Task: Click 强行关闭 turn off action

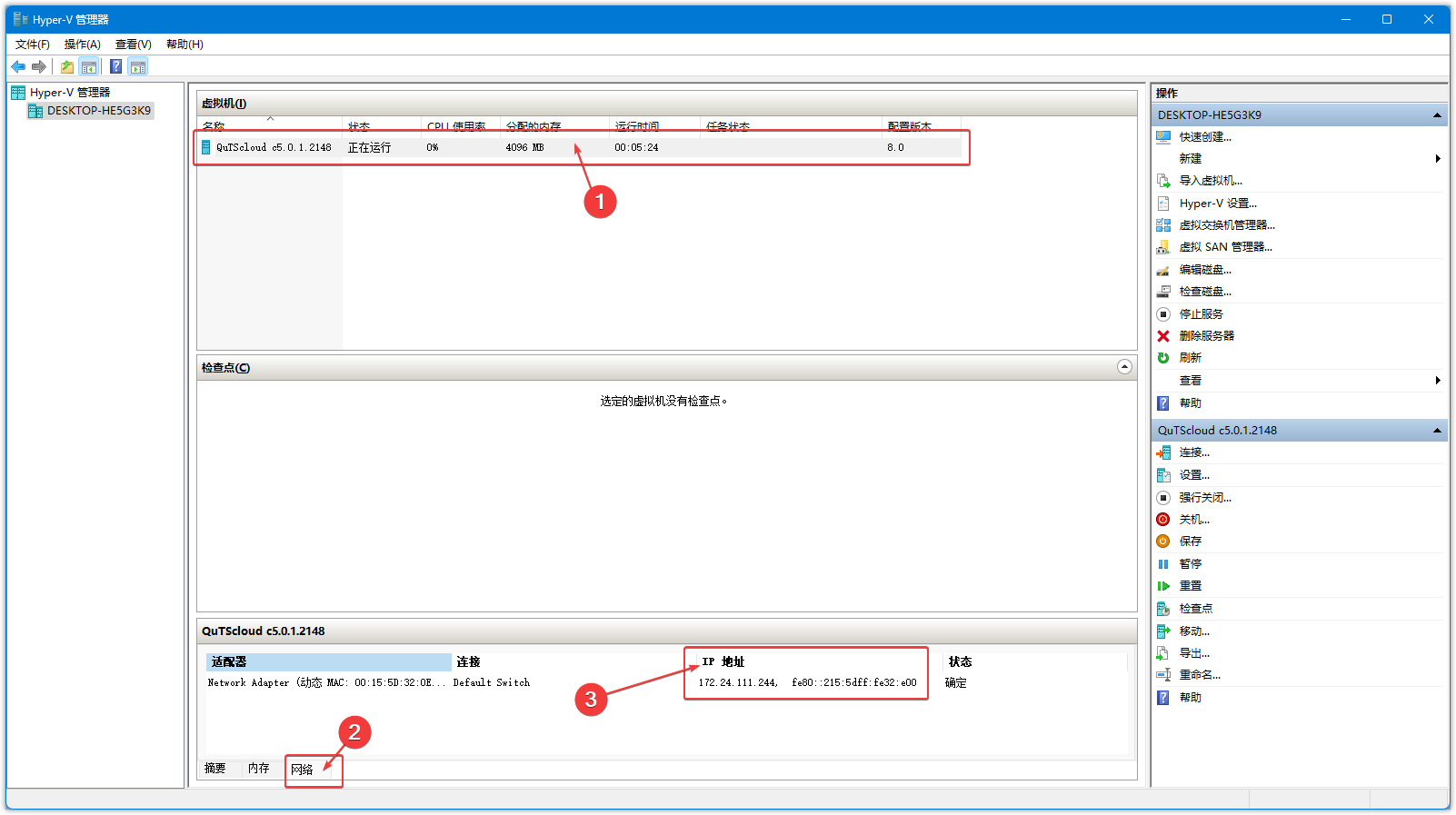Action: (x=1205, y=498)
